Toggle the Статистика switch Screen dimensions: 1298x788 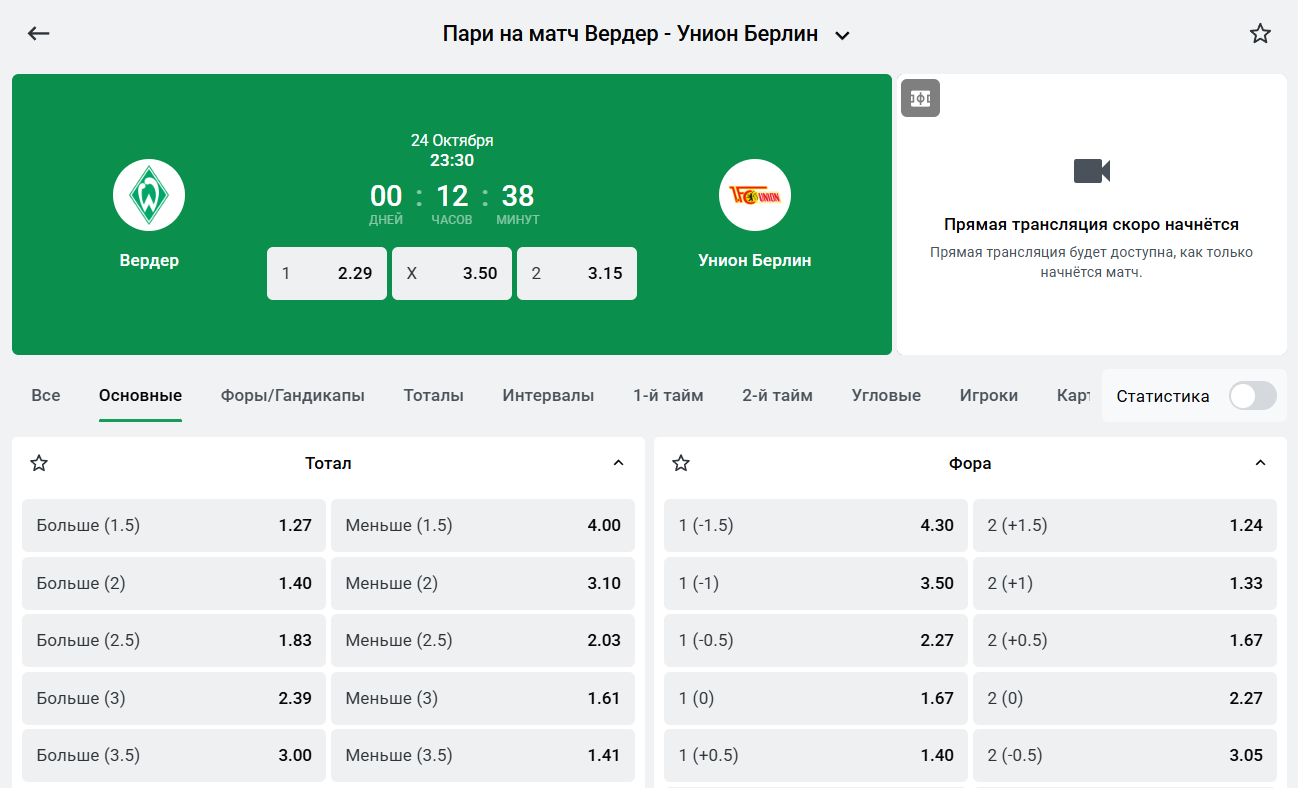(x=1252, y=396)
